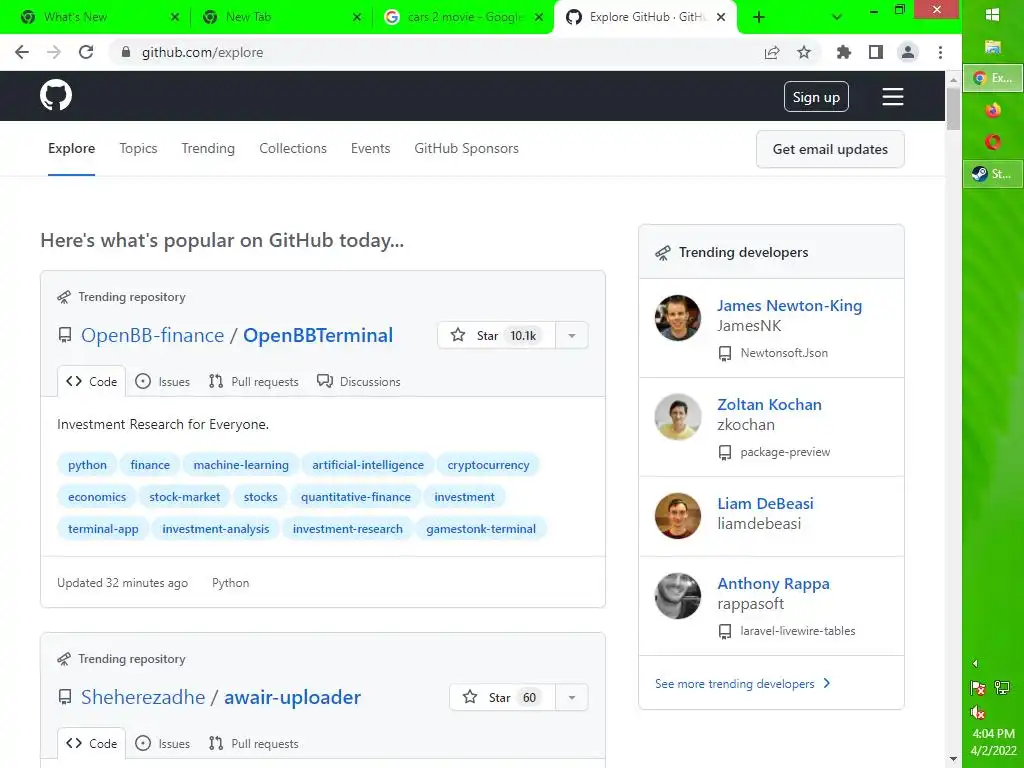Star the OpenBBTerminal repository
Viewport: 1024px width, 768px height.
point(496,335)
